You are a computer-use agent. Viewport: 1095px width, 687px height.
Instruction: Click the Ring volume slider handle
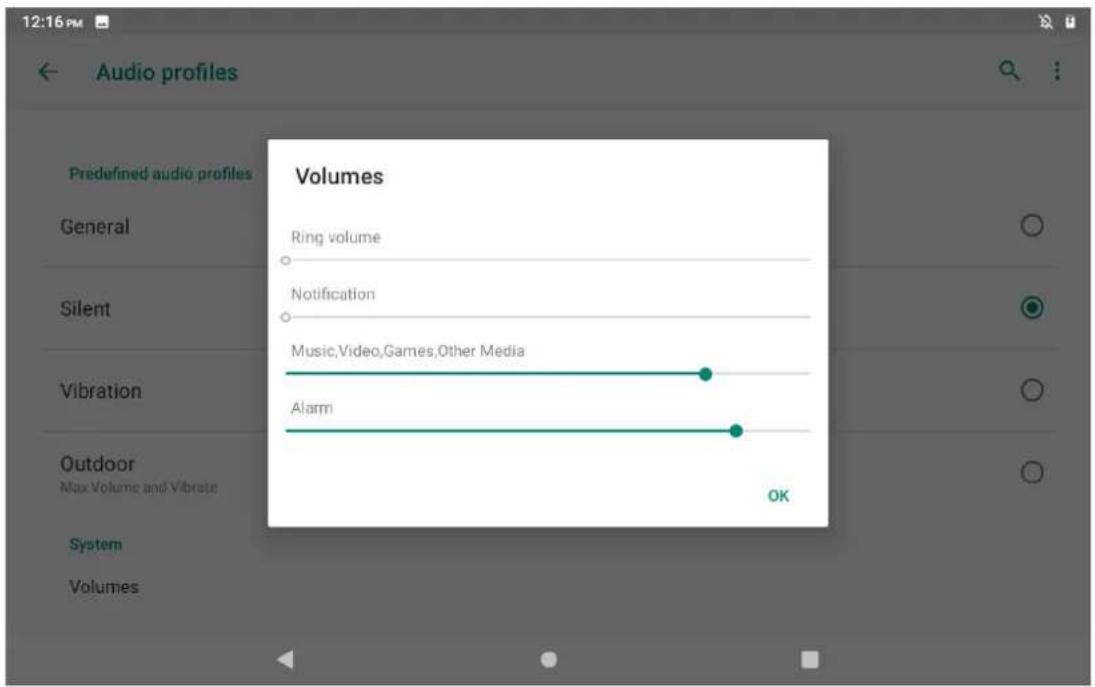click(x=285, y=260)
